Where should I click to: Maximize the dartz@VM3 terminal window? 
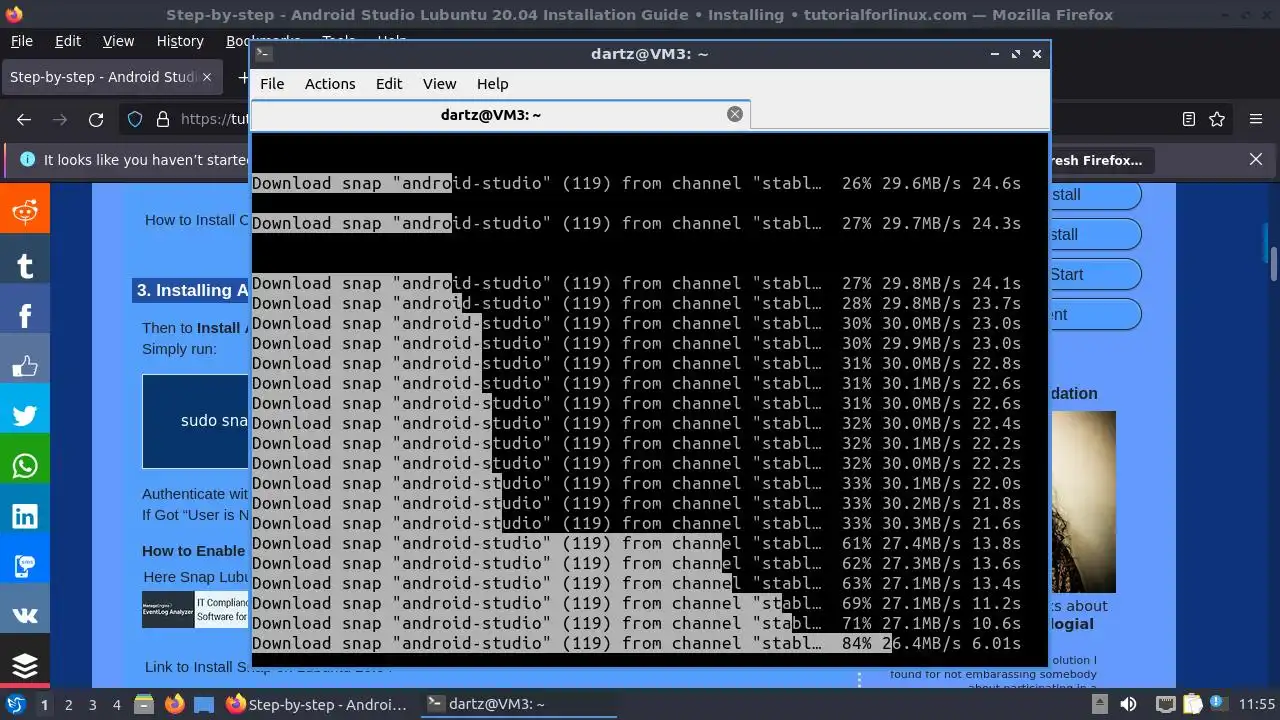click(x=1016, y=54)
